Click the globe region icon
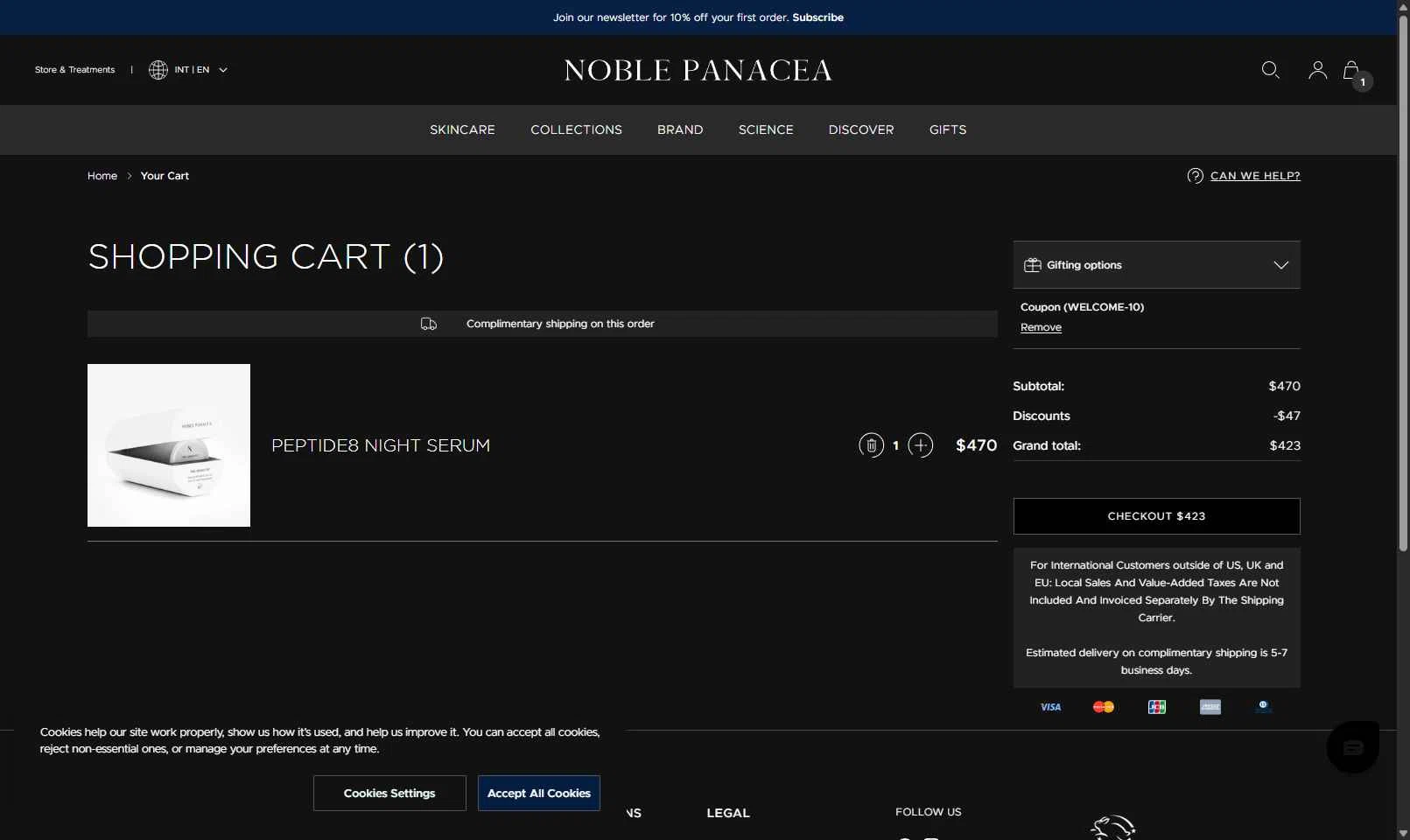 (158, 70)
